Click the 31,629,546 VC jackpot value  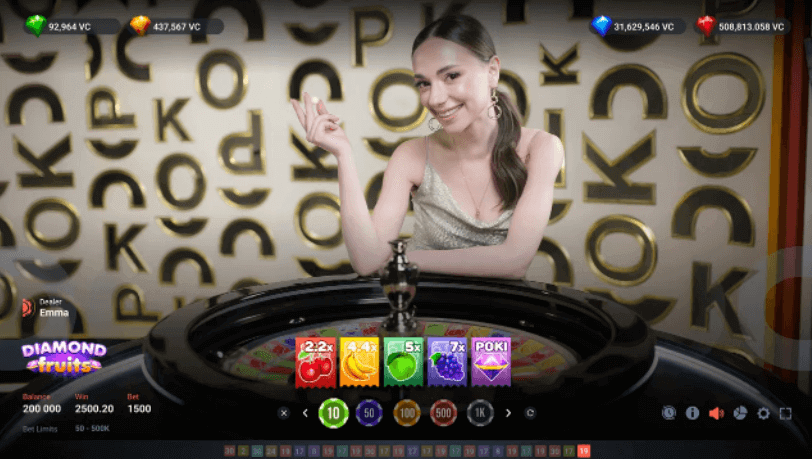(x=644, y=27)
